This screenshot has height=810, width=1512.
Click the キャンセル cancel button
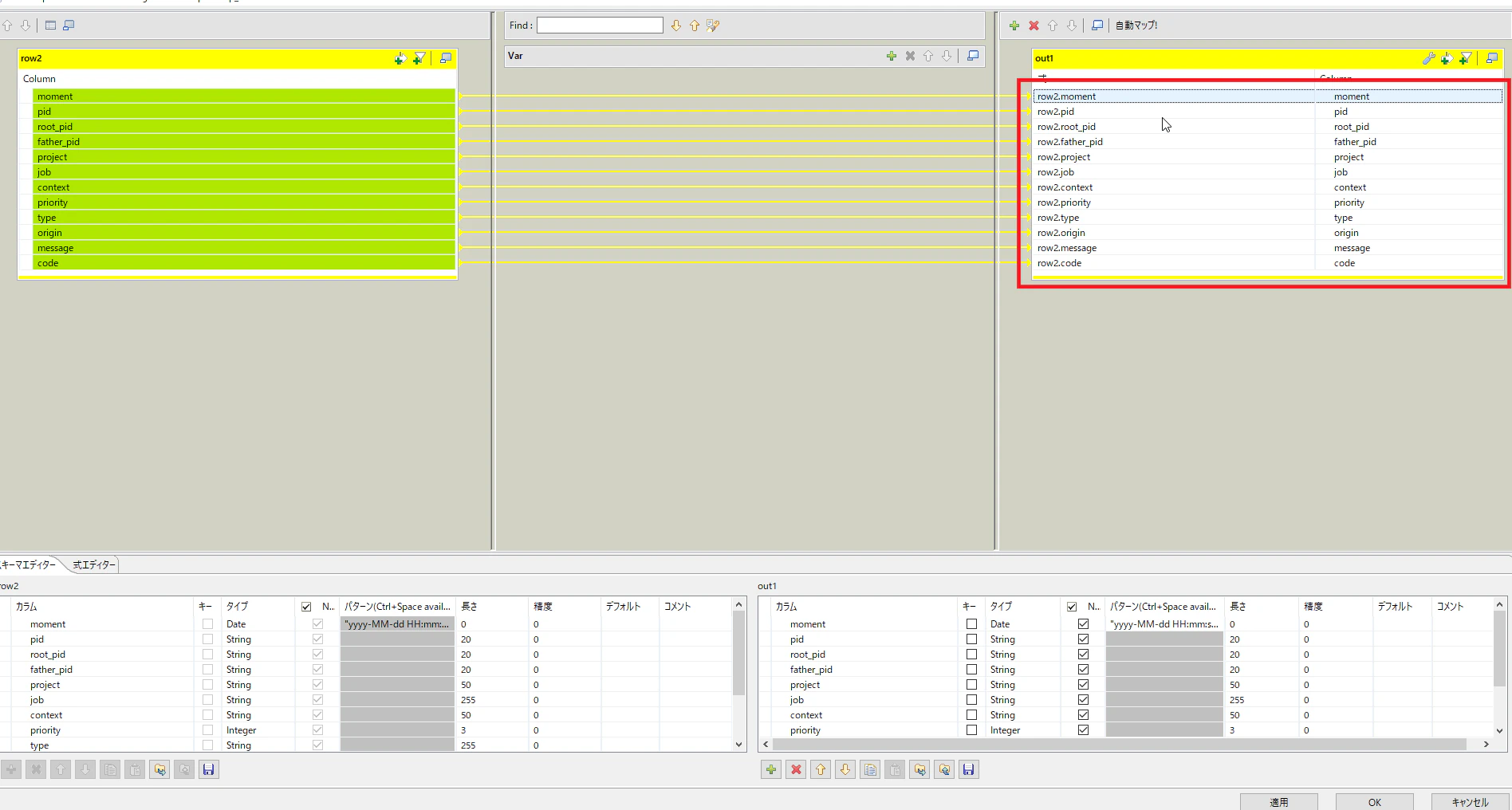coord(1470,802)
